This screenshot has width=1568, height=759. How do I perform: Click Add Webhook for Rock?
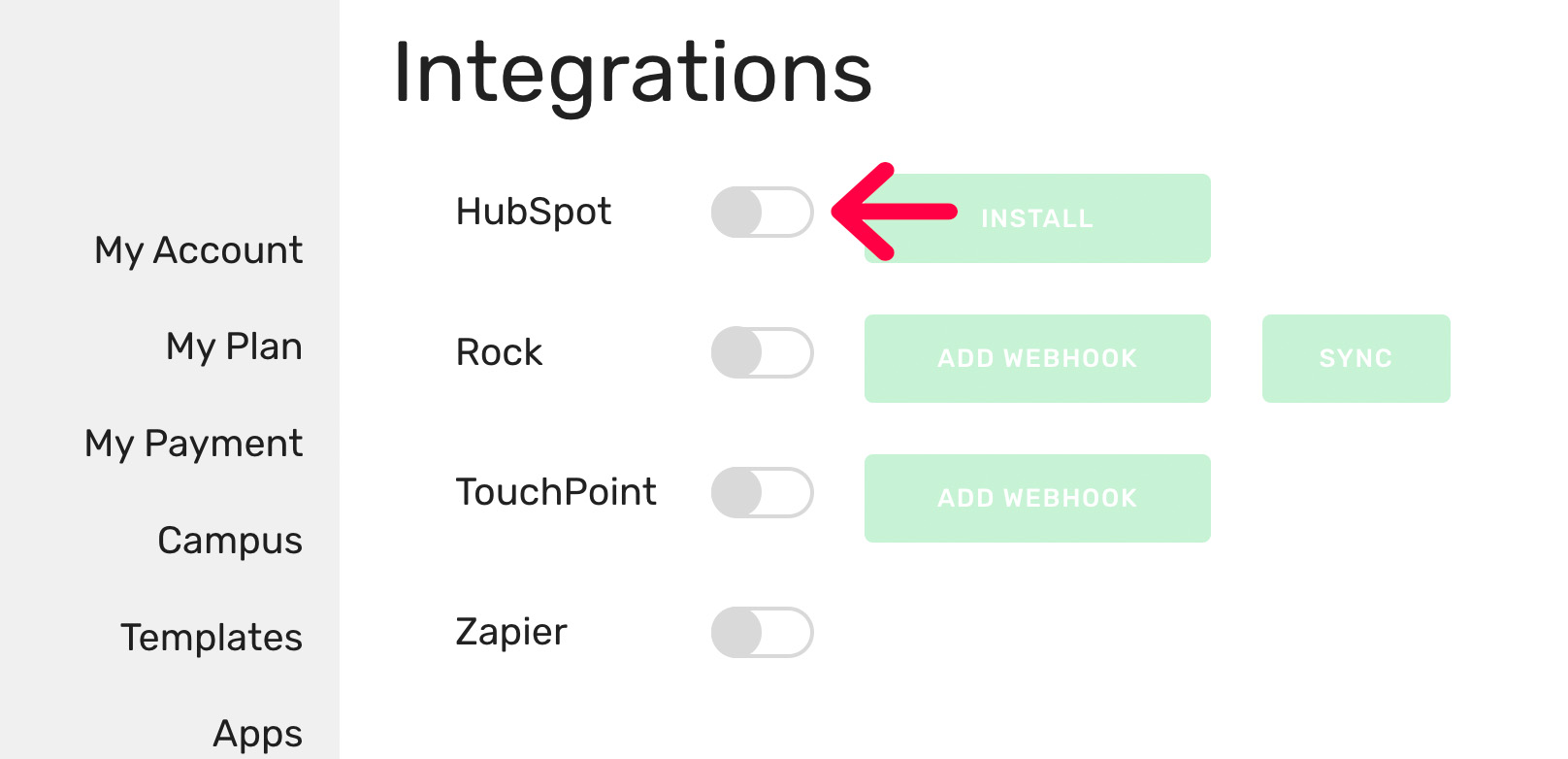coord(1036,358)
